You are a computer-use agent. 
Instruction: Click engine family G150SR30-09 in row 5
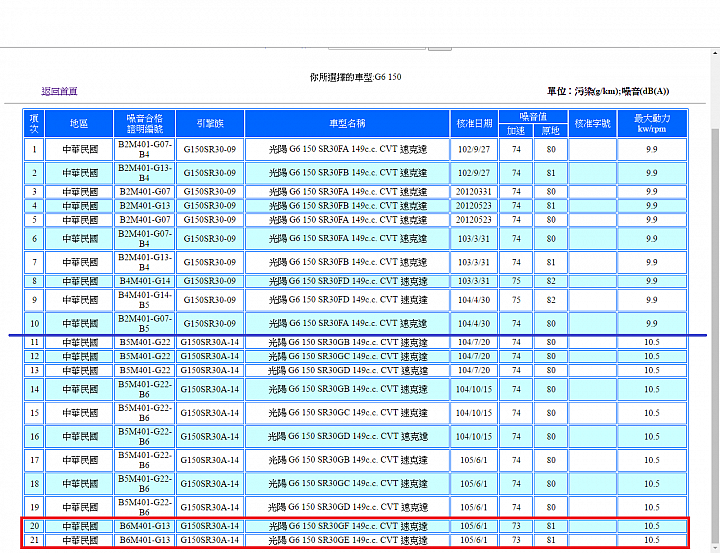click(210, 220)
